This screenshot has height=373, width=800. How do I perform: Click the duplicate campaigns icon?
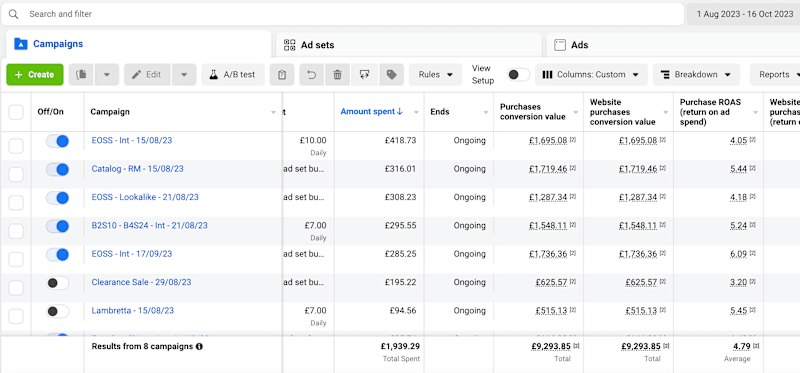pos(81,74)
